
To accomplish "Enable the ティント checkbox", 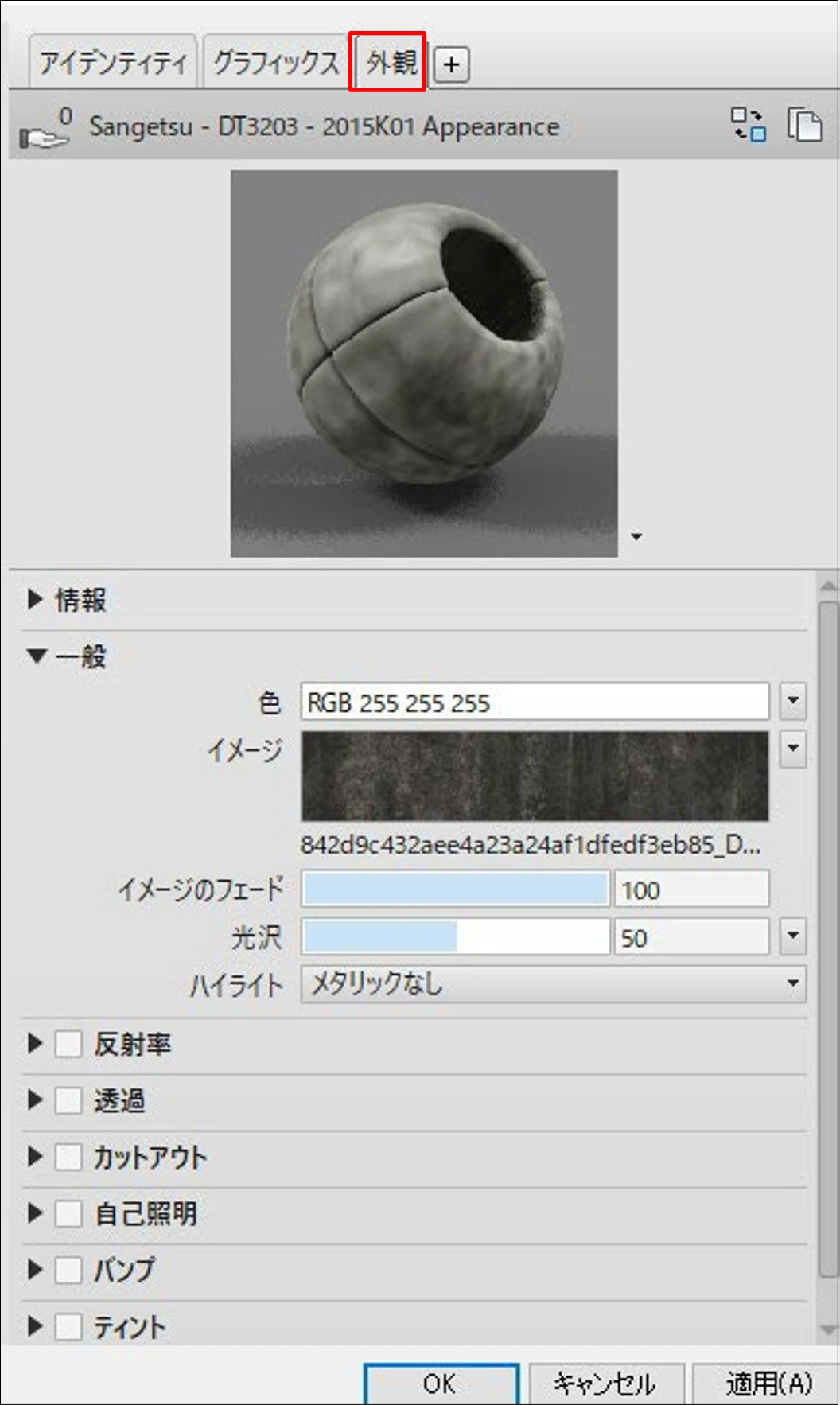I will point(68,1326).
